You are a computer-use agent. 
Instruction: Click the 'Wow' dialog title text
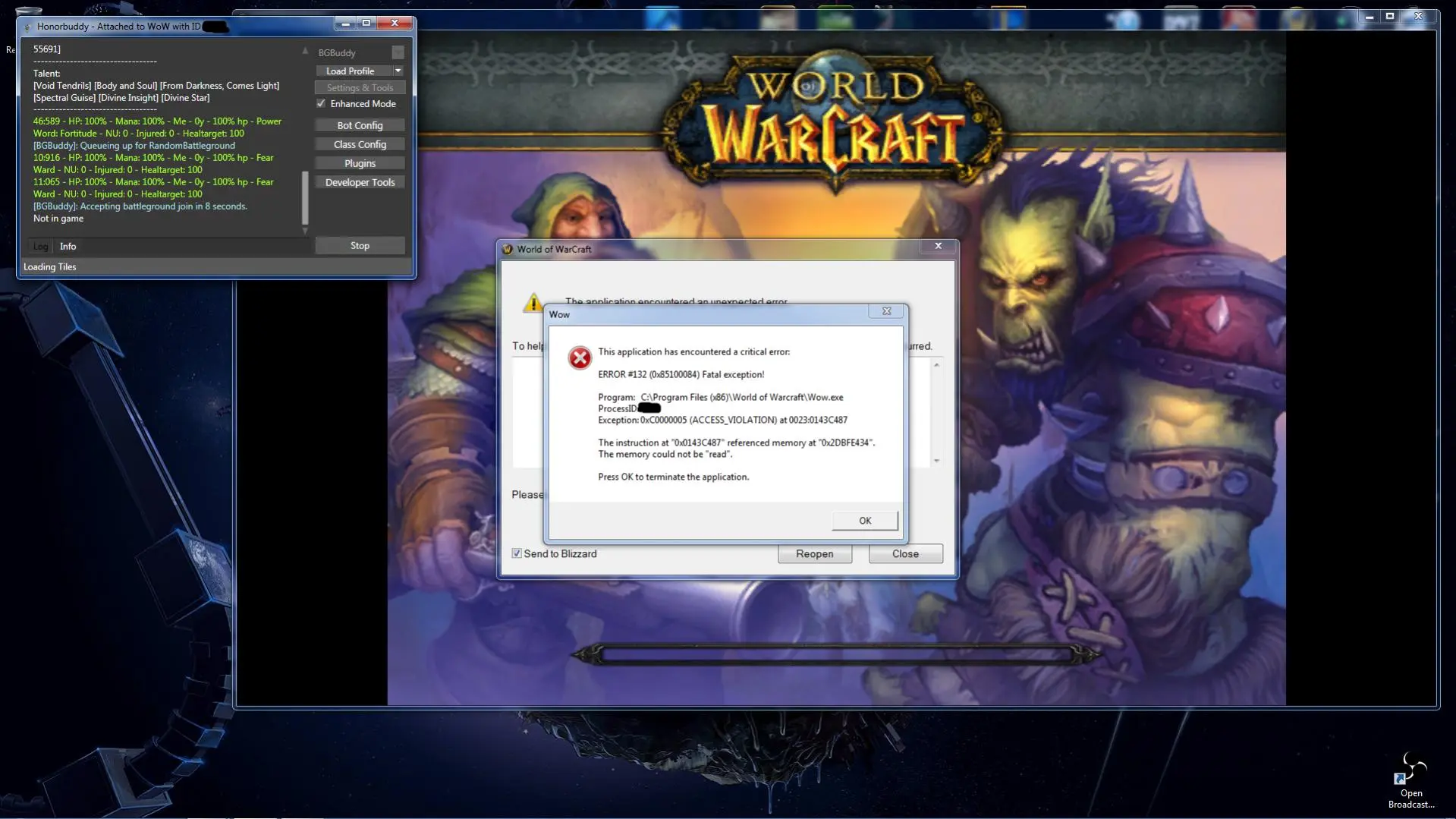(x=559, y=314)
